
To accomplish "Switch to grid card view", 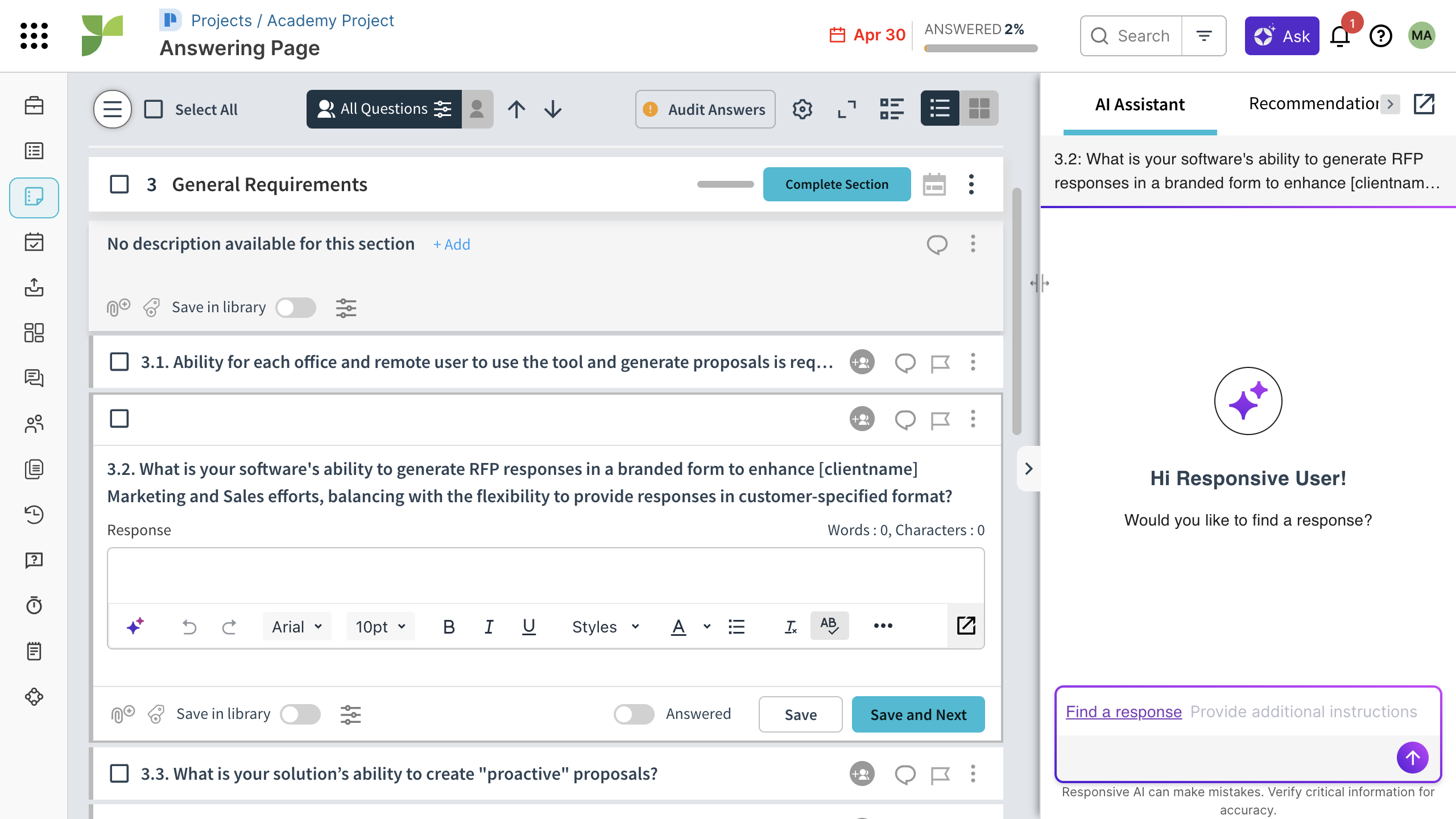I will 979,108.
